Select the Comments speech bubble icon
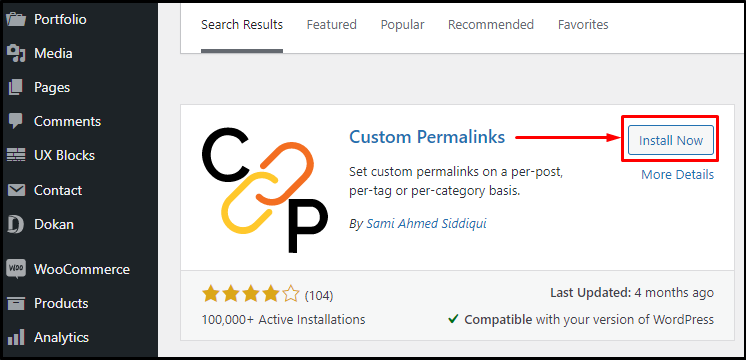746x360 pixels. coord(16,121)
